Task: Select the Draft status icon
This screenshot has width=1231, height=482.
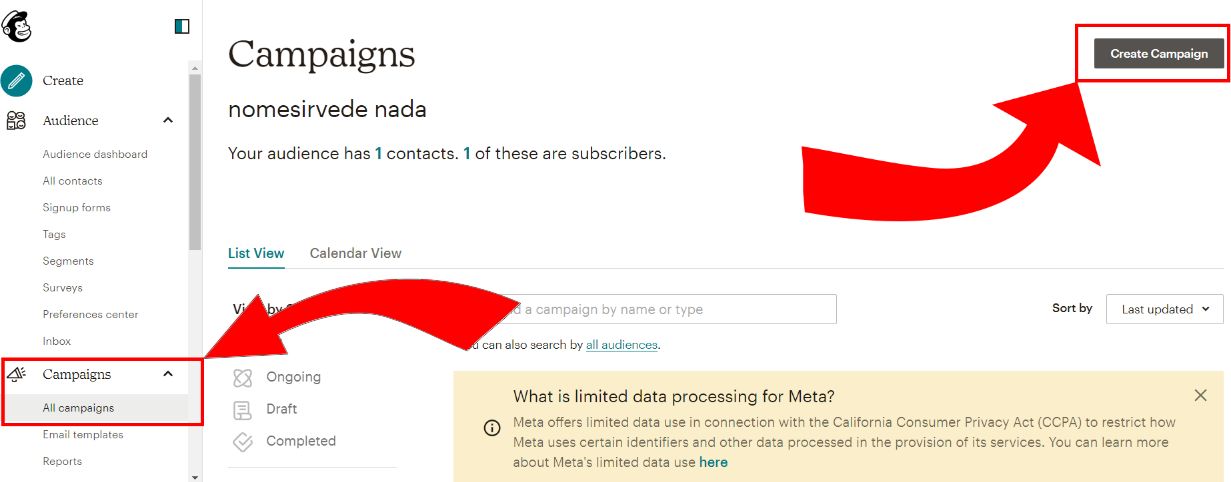Action: pyautogui.click(x=242, y=410)
